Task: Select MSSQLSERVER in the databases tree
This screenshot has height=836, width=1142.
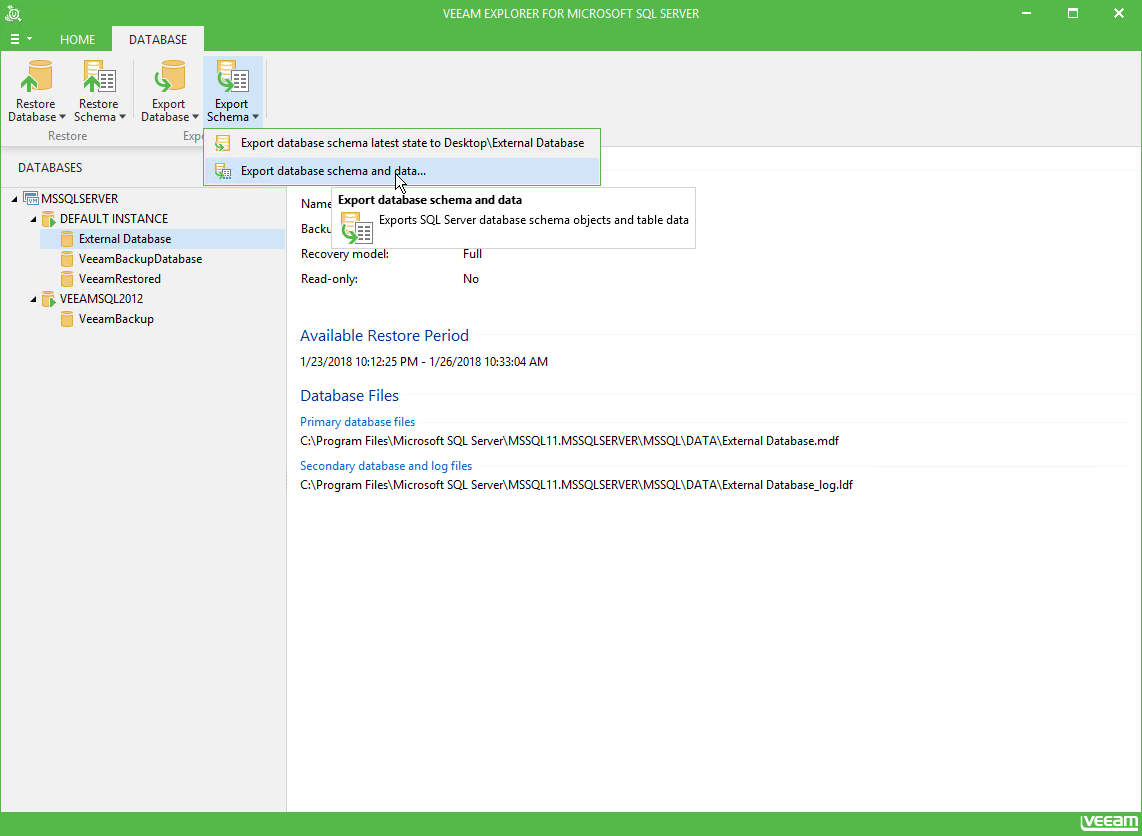Action: click(79, 199)
